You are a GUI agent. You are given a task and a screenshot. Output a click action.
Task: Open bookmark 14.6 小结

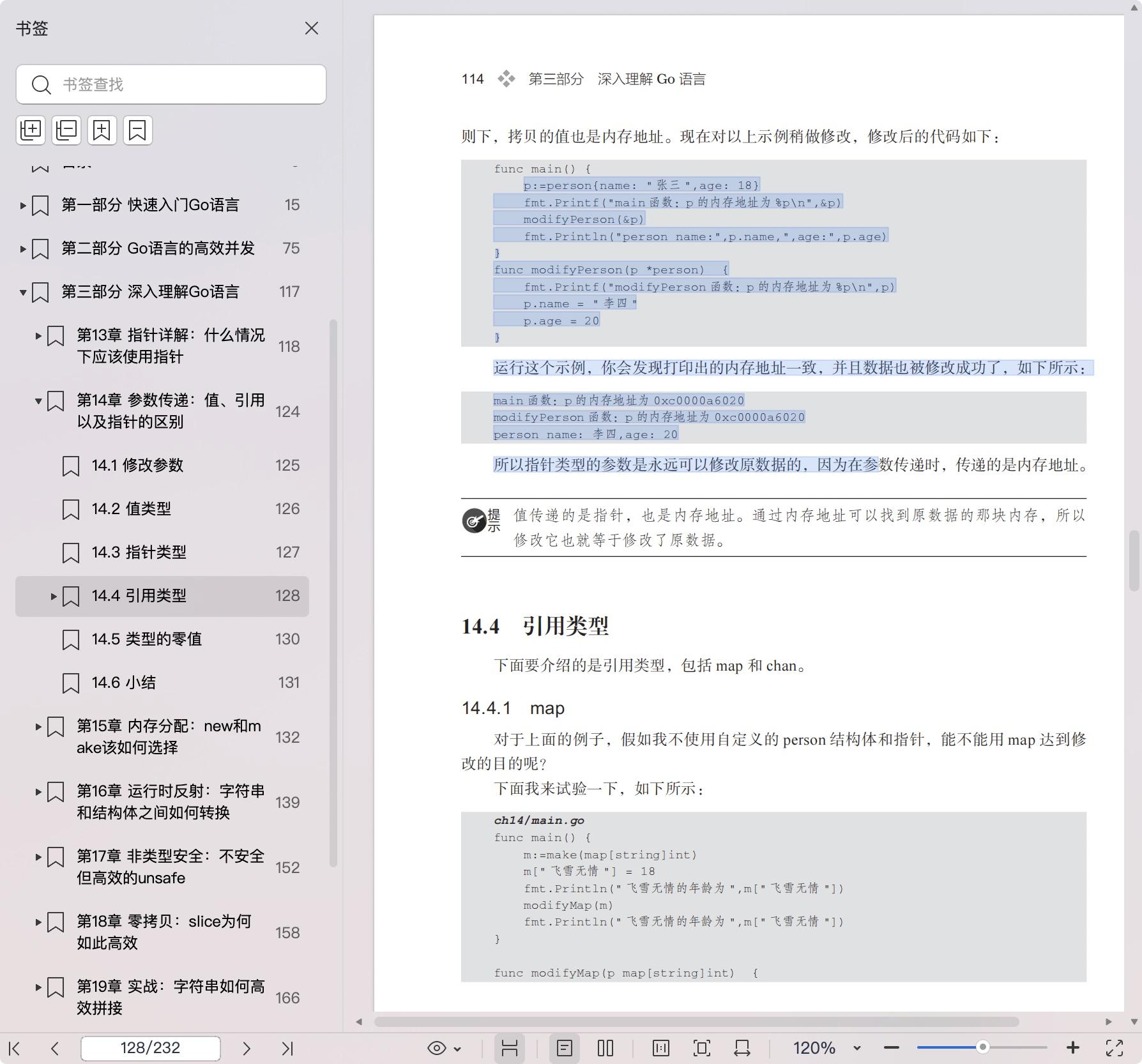124,683
